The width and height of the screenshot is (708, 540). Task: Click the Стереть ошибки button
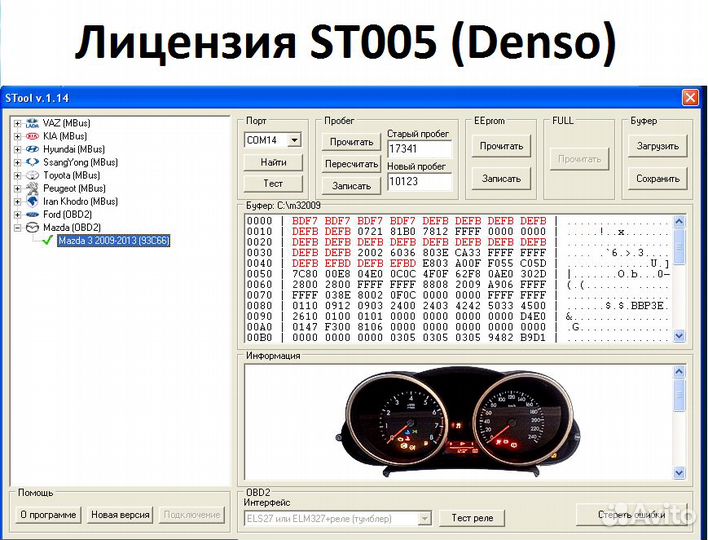[631, 515]
